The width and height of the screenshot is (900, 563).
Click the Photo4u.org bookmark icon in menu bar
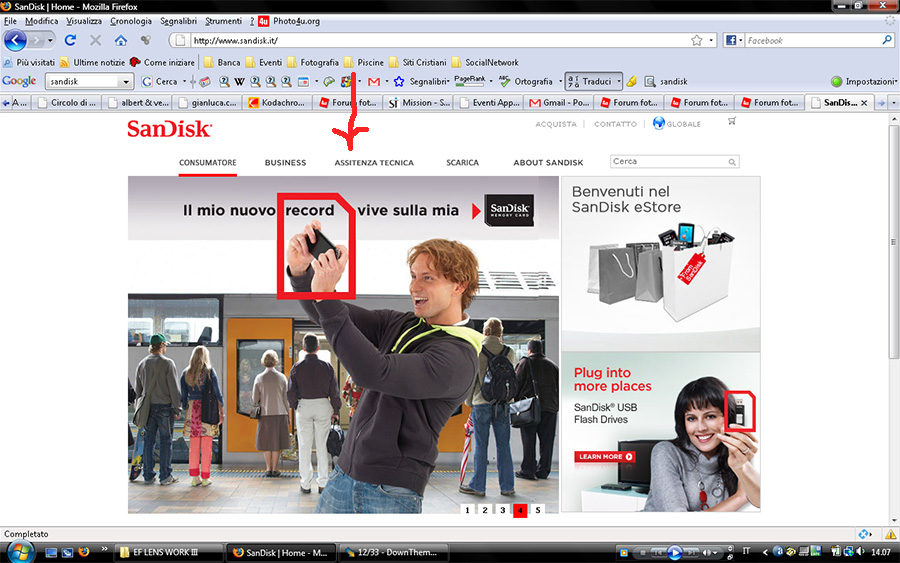[x=263, y=21]
